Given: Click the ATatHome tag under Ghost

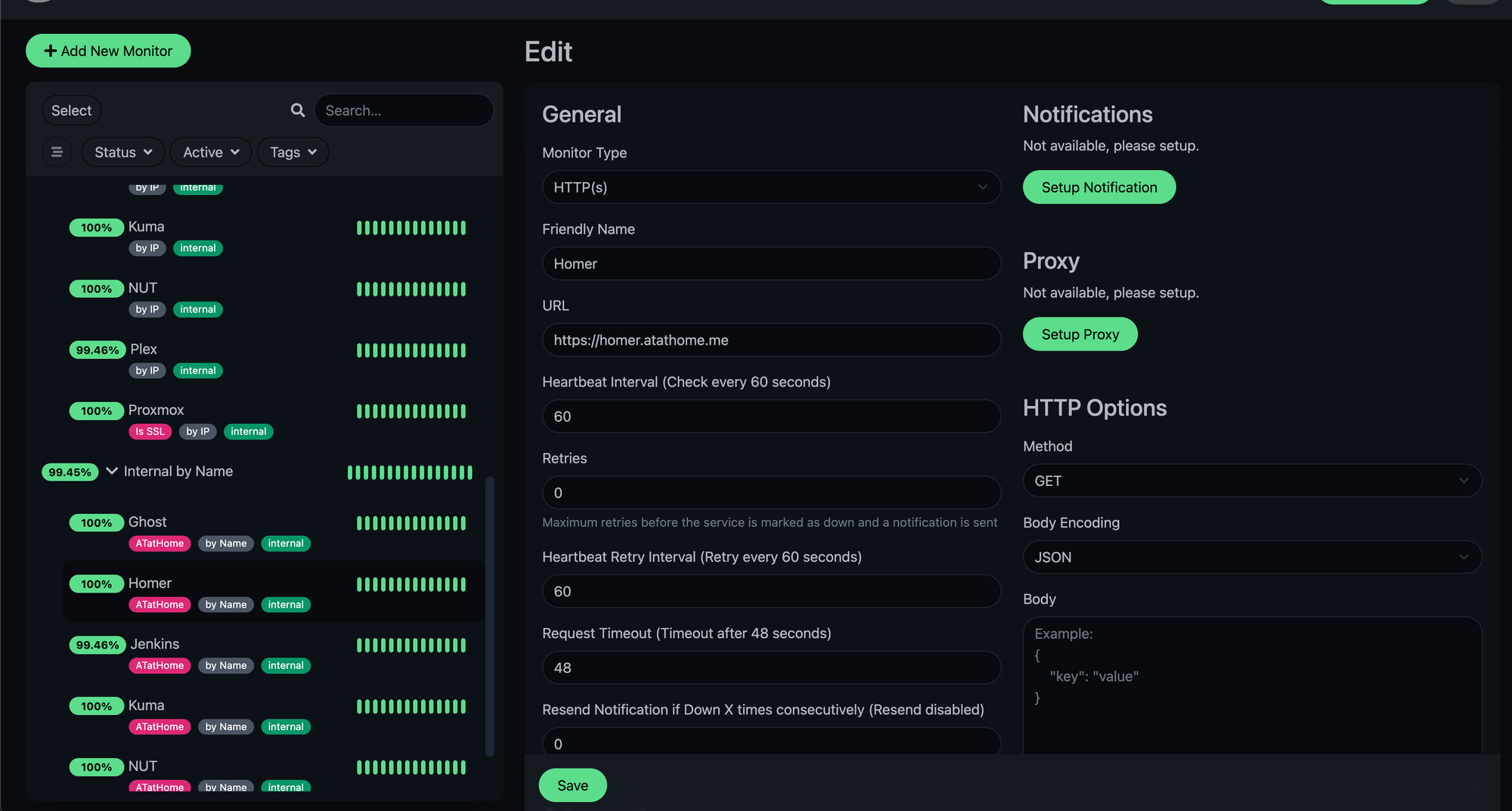Looking at the screenshot, I should click(160, 543).
